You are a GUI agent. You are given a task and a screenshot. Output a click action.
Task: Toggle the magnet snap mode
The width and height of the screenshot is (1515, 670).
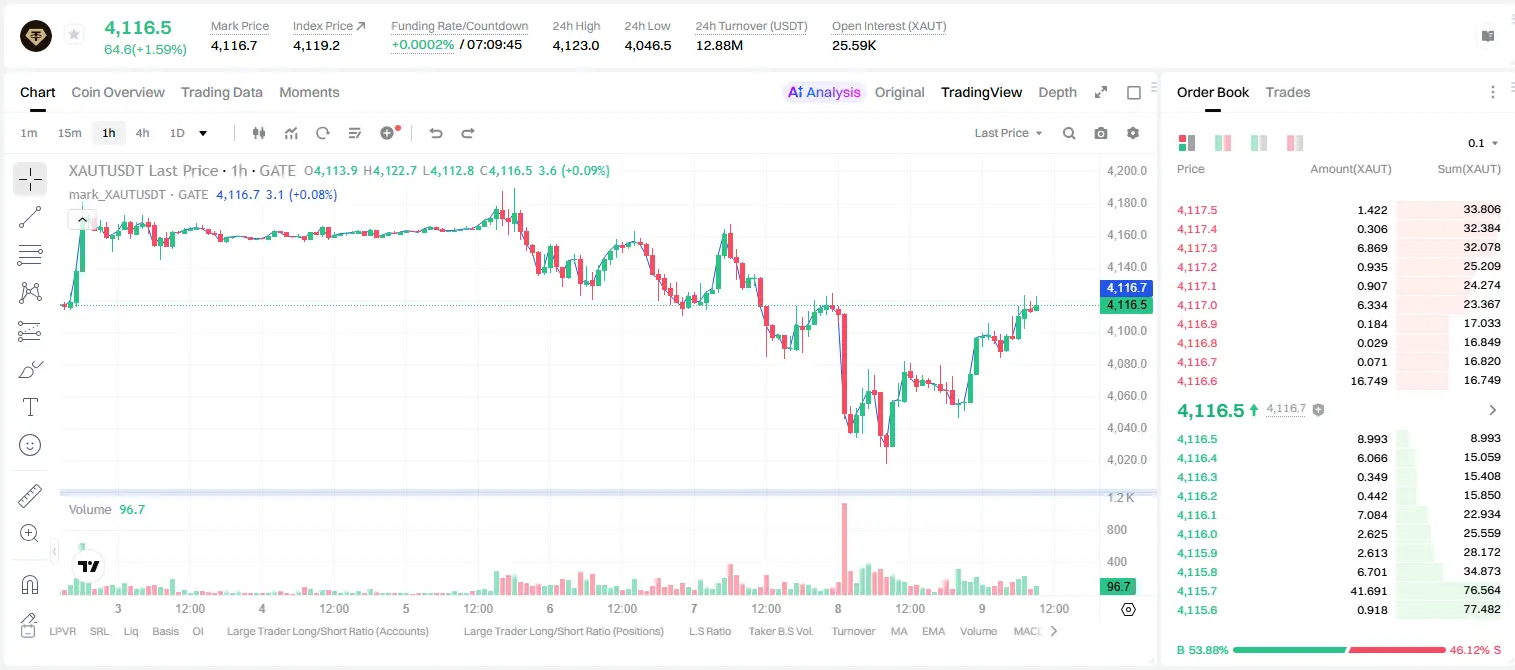[30, 585]
